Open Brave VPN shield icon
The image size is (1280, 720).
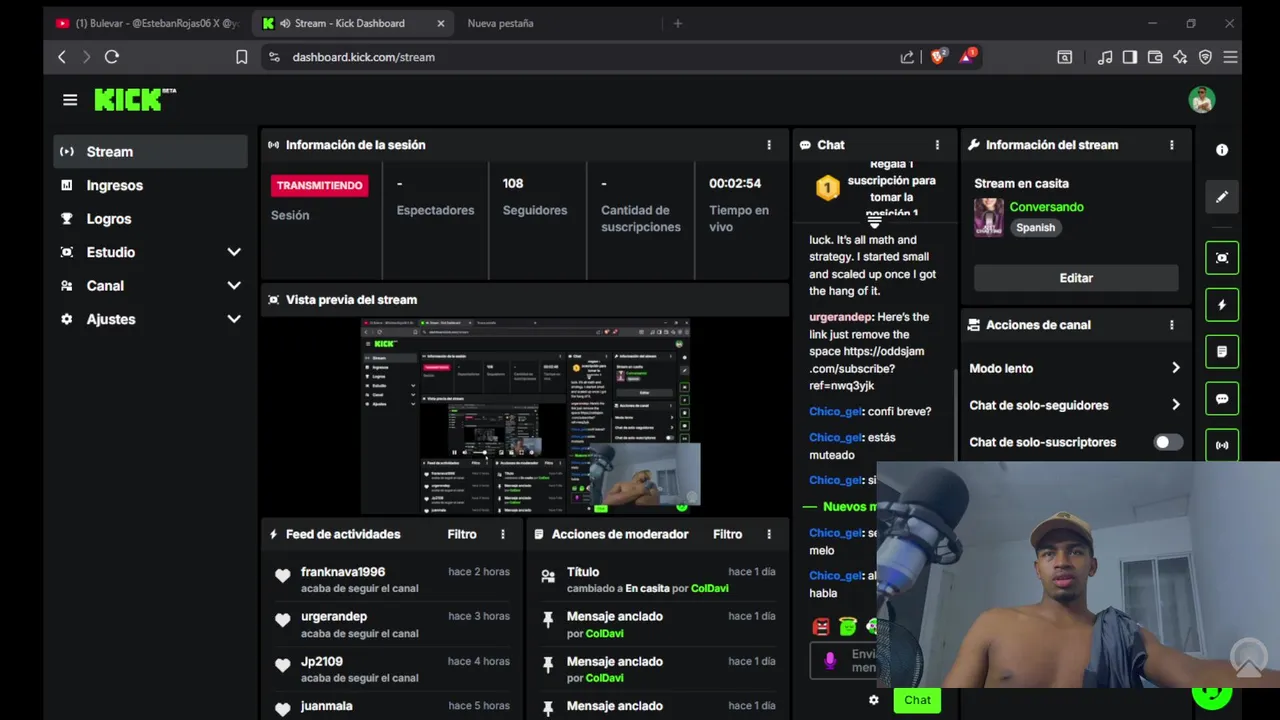pos(1205,57)
